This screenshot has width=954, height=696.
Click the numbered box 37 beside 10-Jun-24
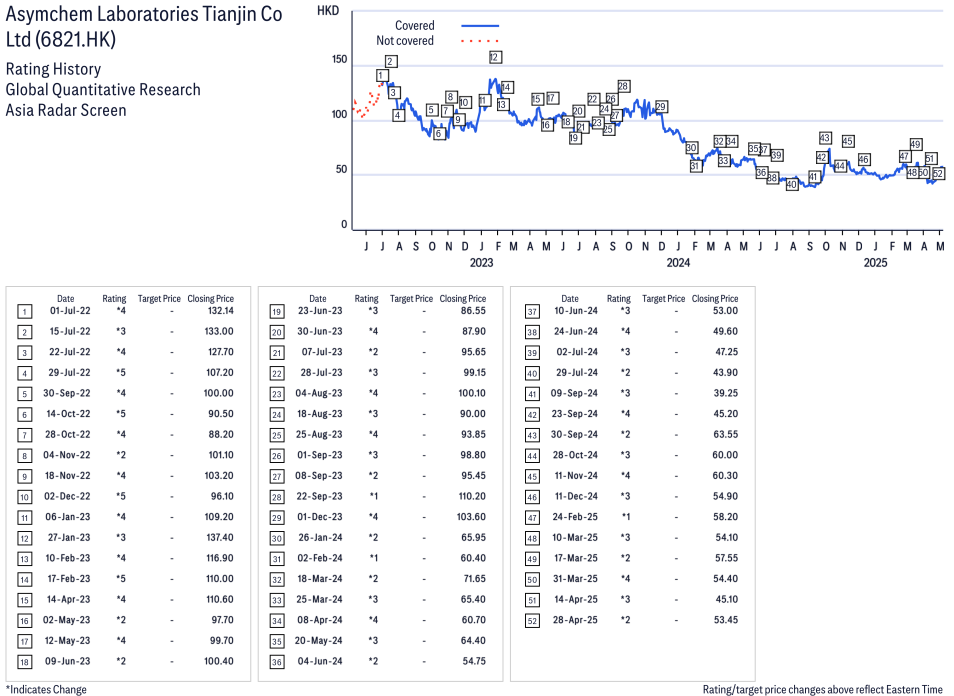tap(532, 312)
